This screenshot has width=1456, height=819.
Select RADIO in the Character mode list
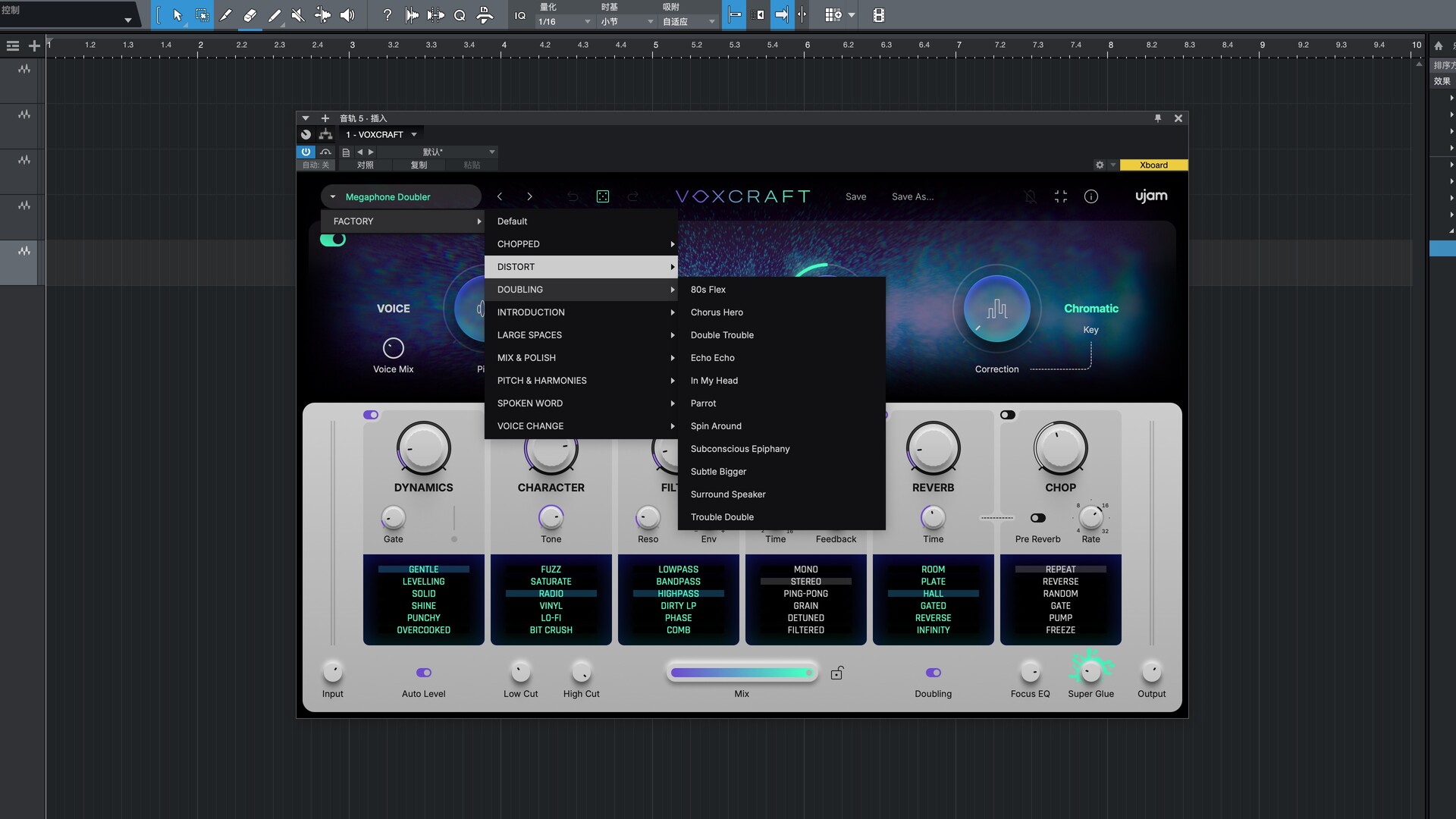pyautogui.click(x=551, y=594)
